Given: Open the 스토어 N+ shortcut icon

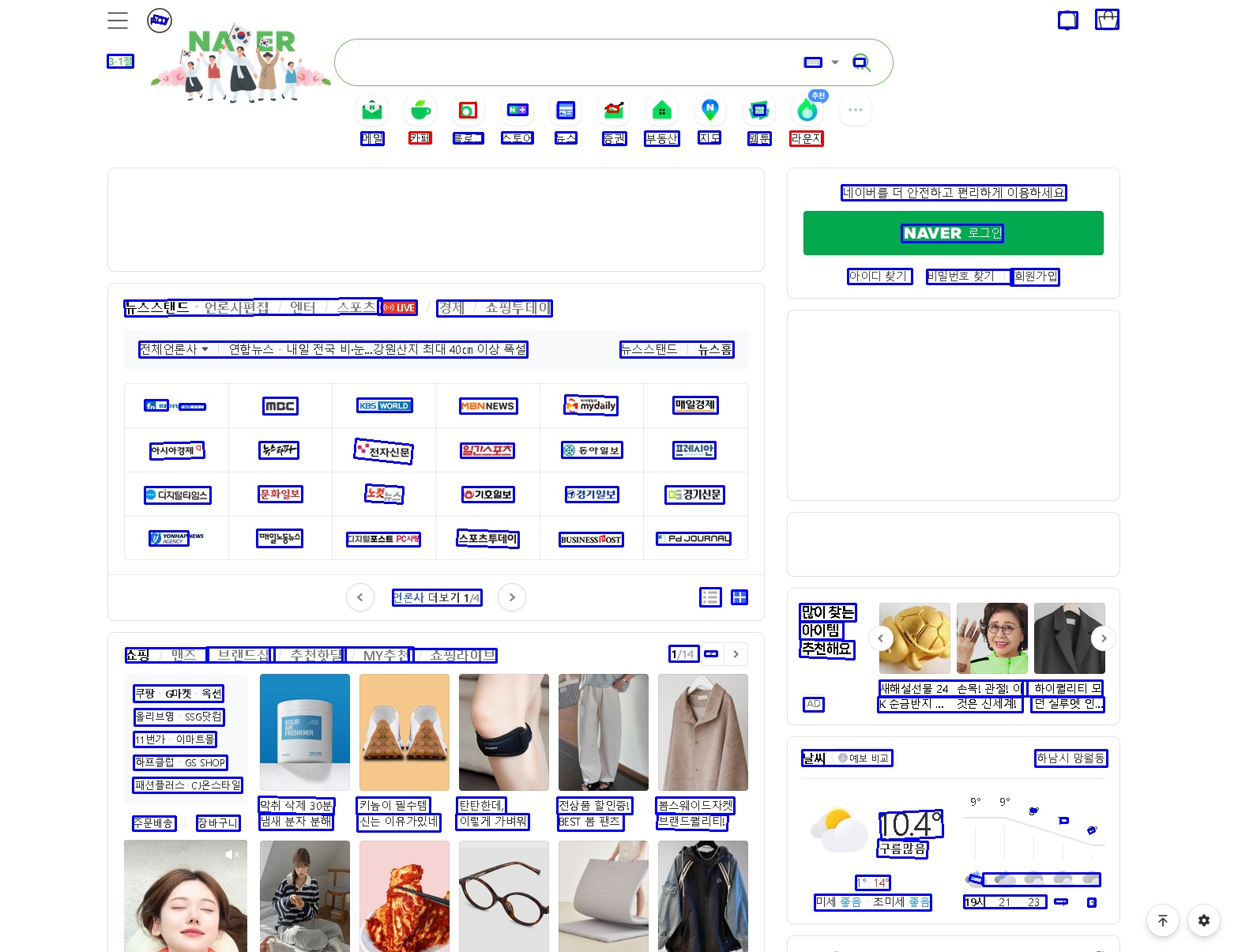Looking at the screenshot, I should coord(517,110).
